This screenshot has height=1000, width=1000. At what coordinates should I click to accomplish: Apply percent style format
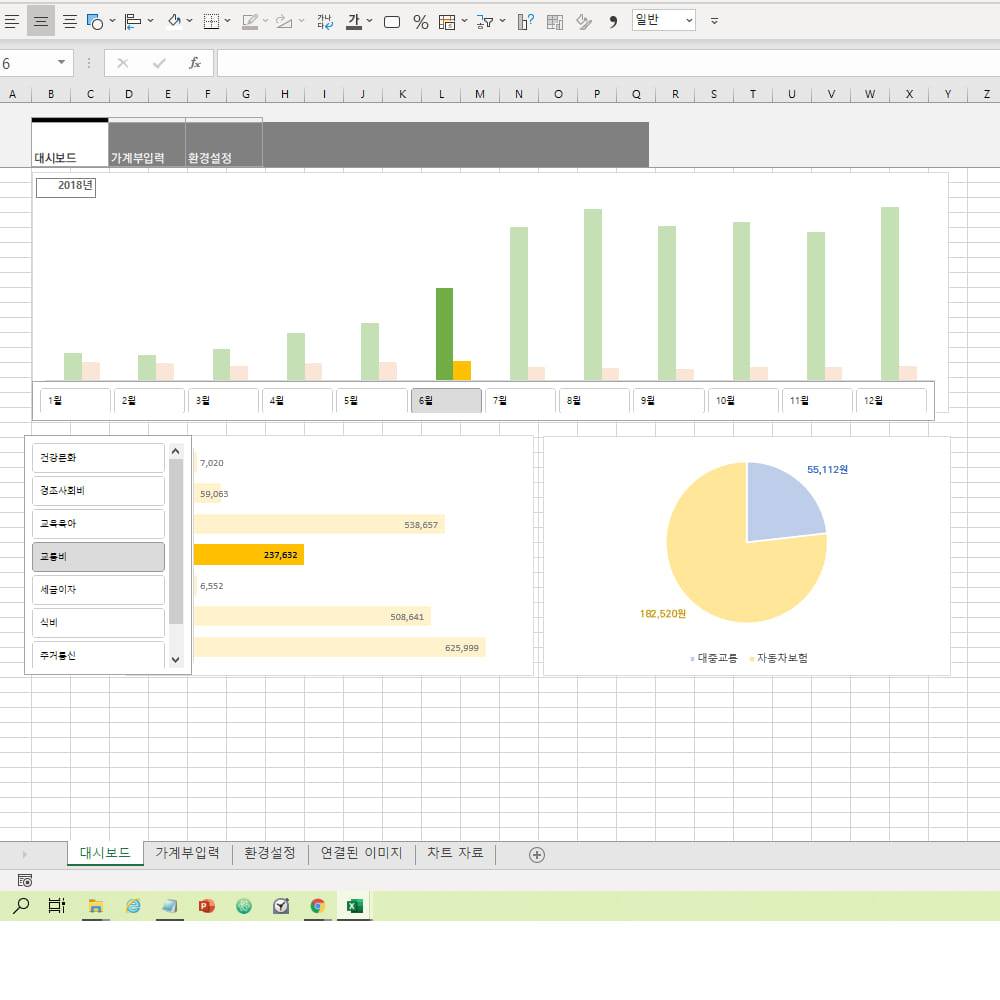click(x=421, y=22)
